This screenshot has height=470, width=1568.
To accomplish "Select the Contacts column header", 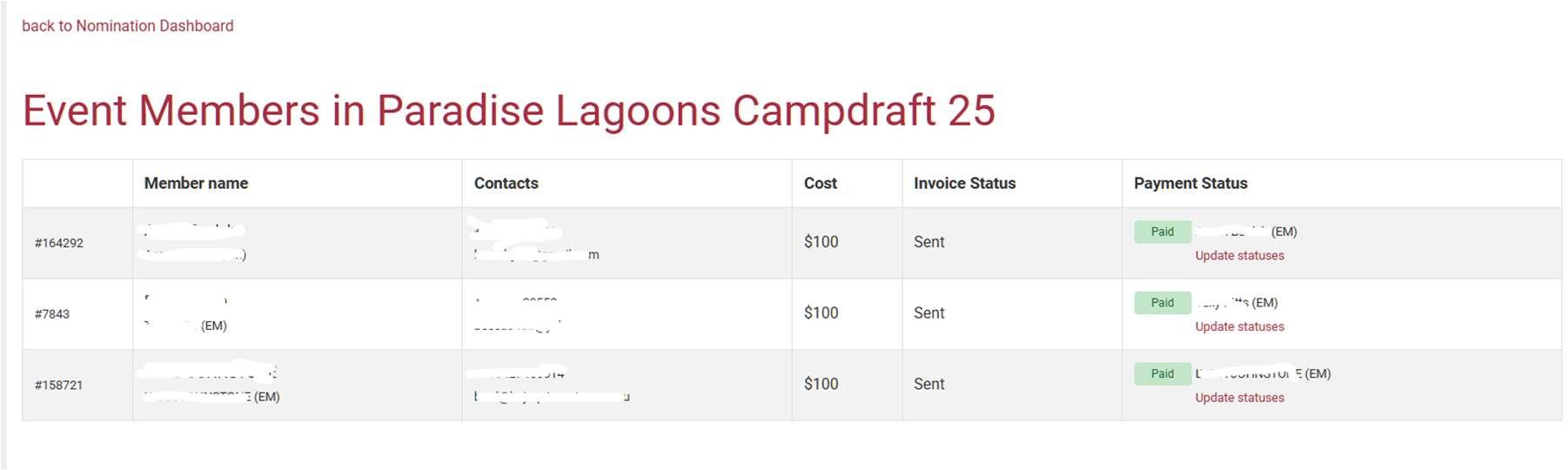I will coord(506,183).
